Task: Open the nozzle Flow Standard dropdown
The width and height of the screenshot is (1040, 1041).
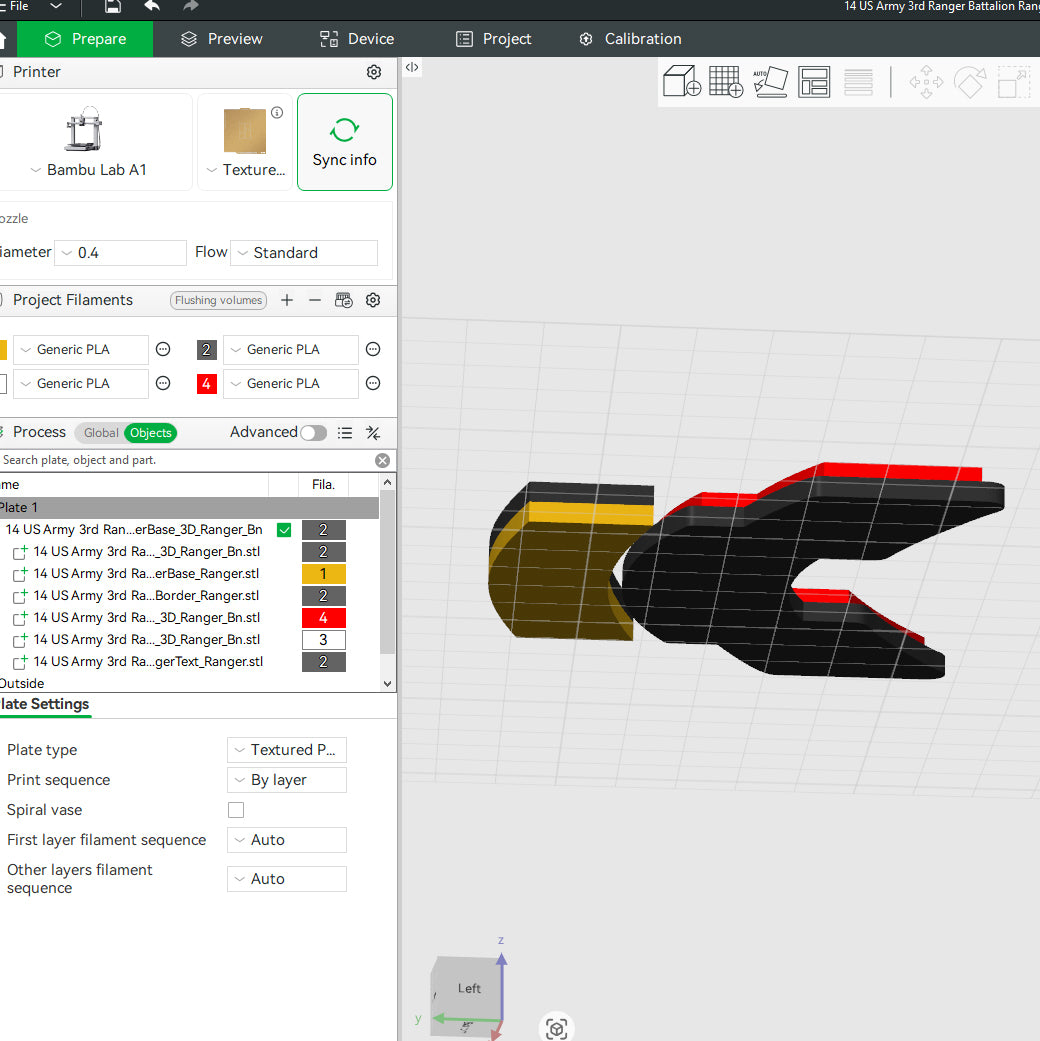Action: 304,253
